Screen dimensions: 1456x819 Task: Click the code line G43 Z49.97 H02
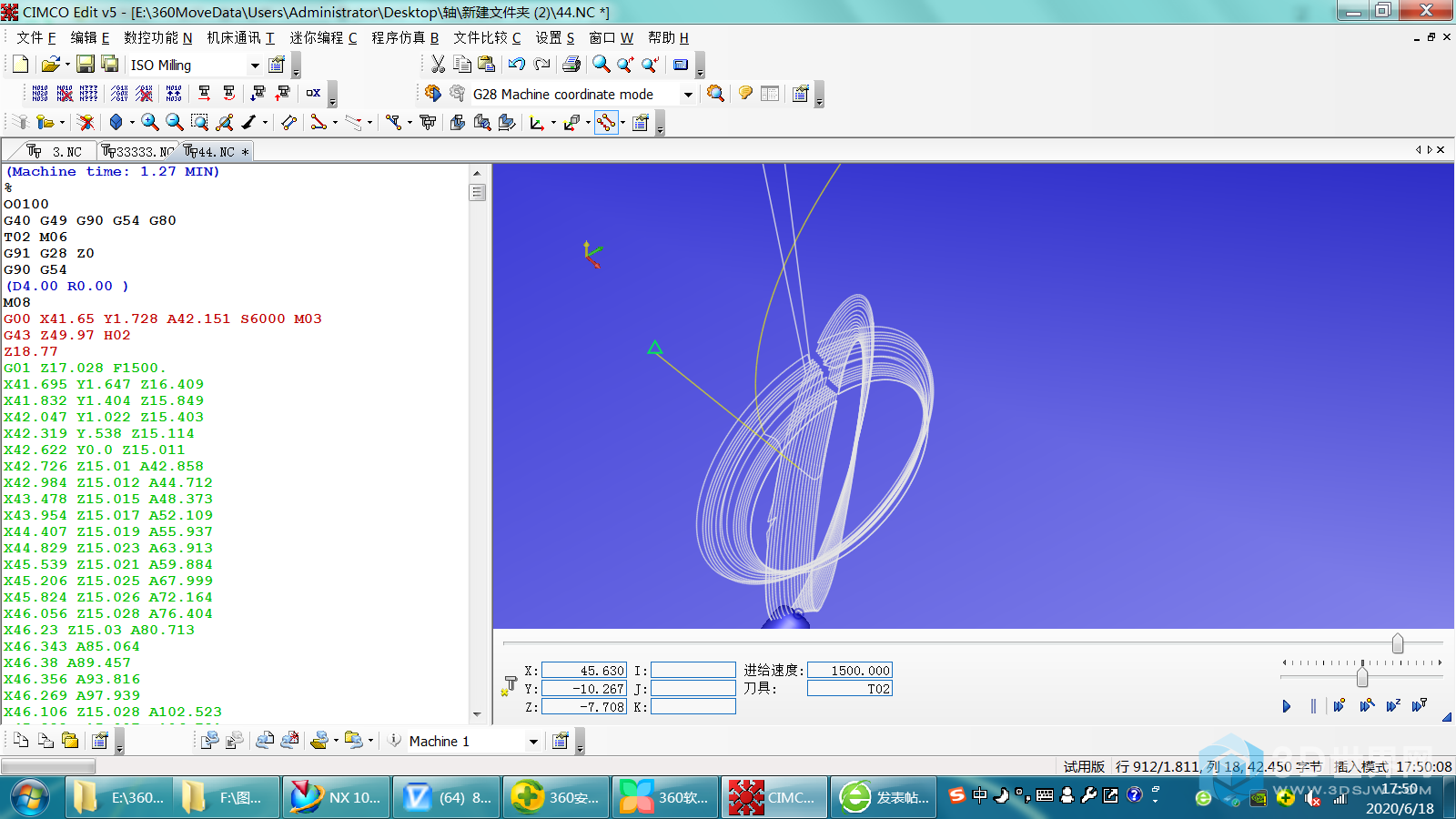click(x=67, y=335)
